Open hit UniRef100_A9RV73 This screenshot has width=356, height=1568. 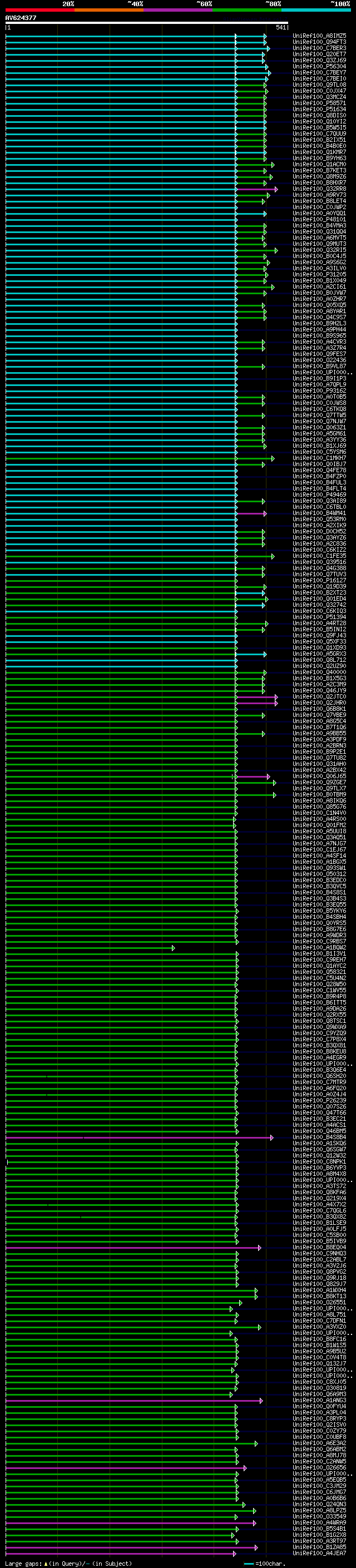point(319,195)
